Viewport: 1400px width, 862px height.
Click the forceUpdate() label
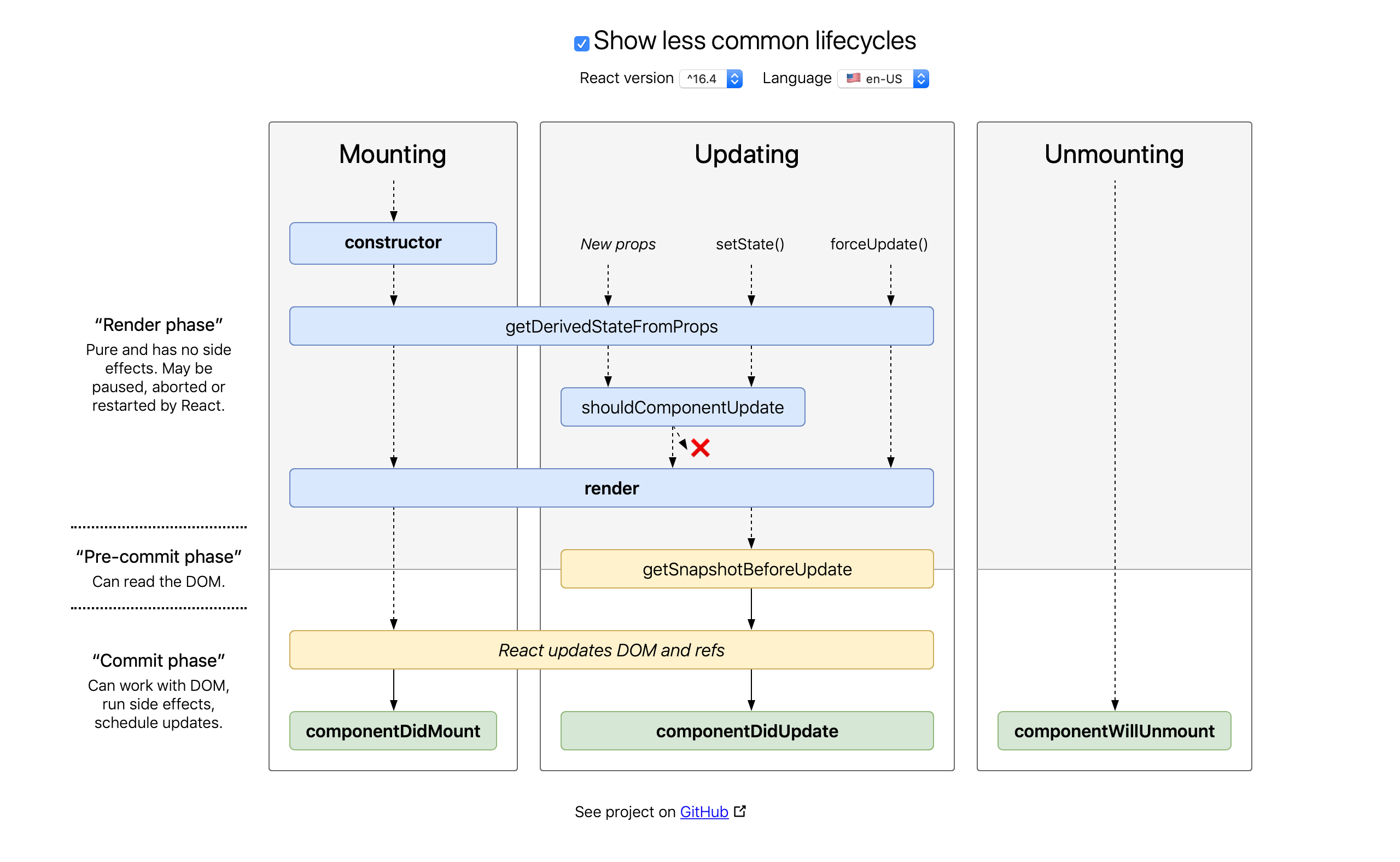(x=878, y=244)
